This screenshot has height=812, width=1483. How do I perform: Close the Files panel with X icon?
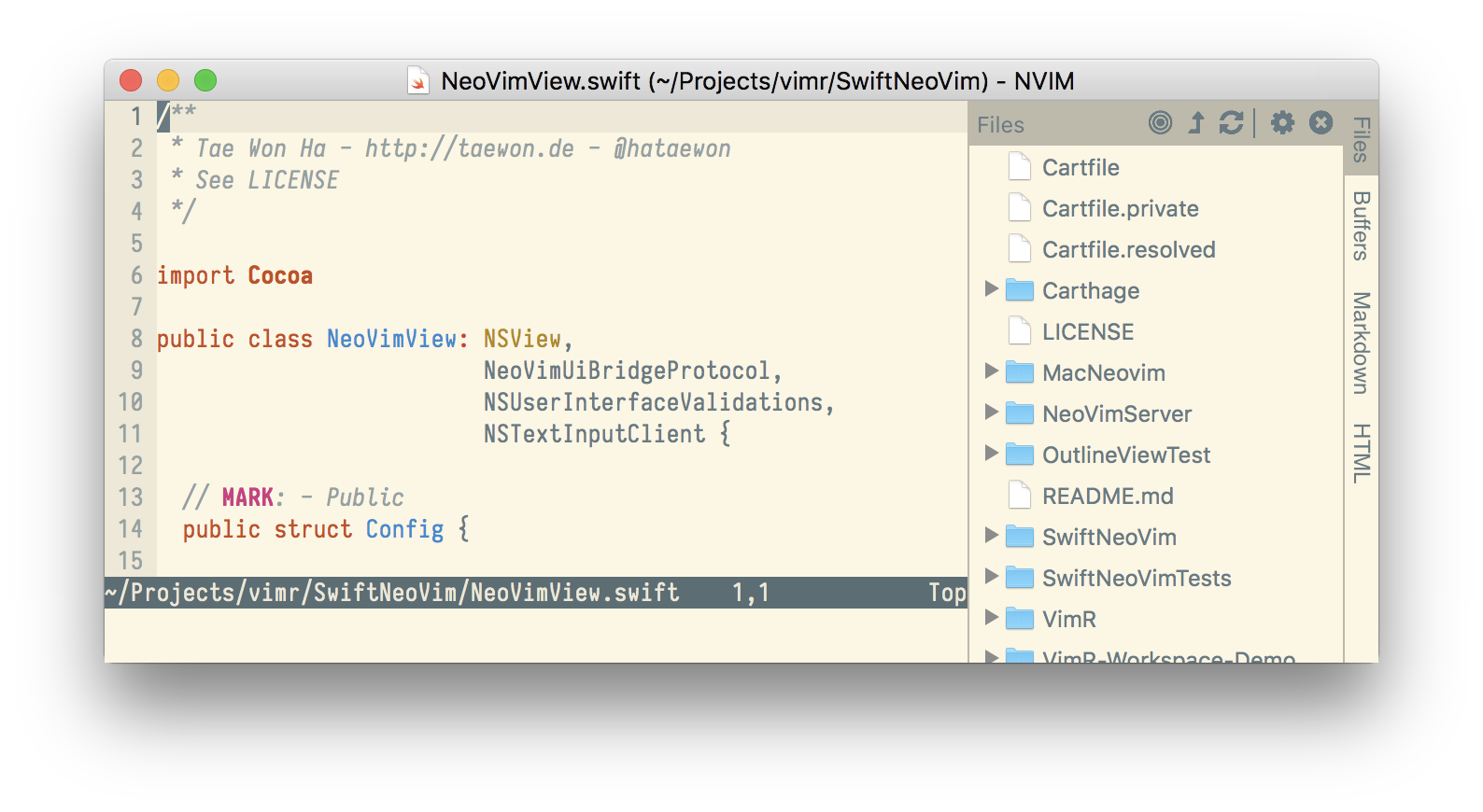click(x=1321, y=122)
